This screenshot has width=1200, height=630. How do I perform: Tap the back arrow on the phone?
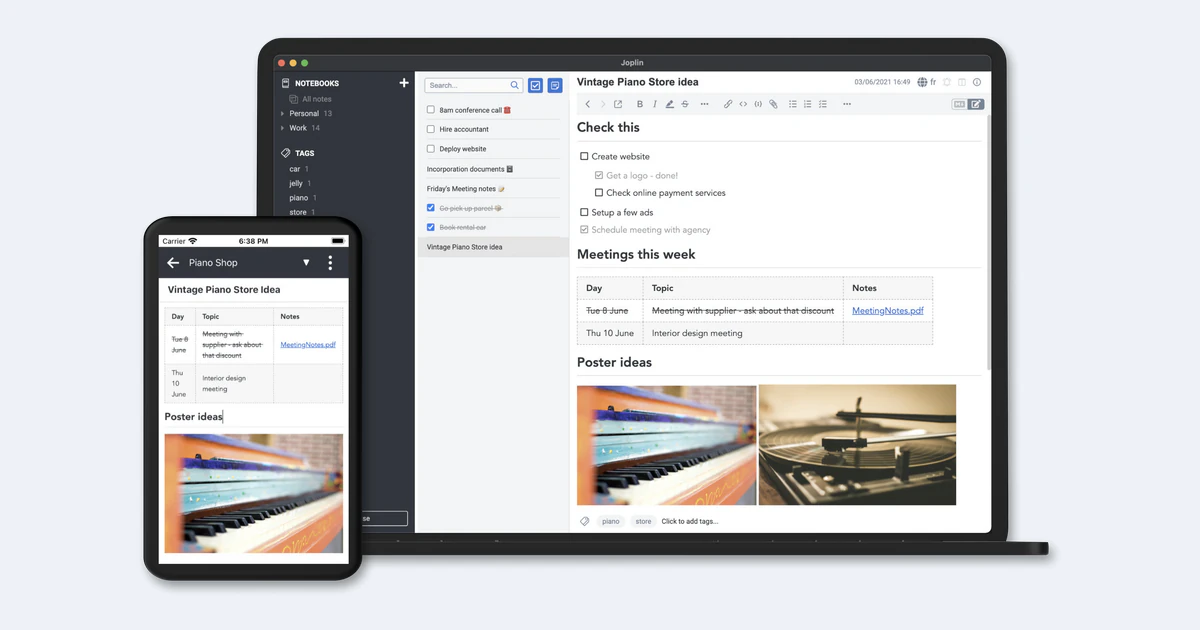173,263
